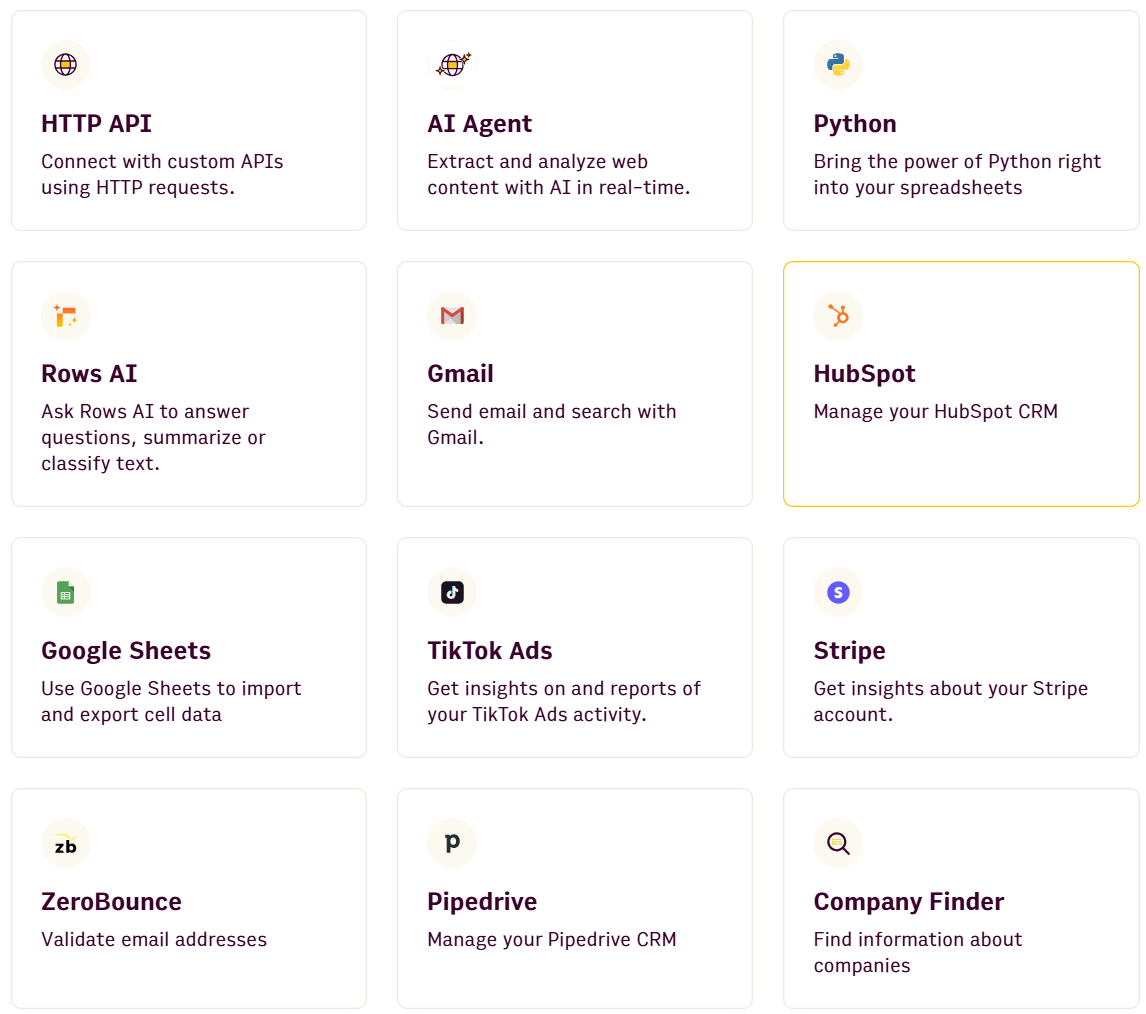Select the ZeroBounce icon
Screen dimensions: 1146x1014
click(x=66, y=843)
